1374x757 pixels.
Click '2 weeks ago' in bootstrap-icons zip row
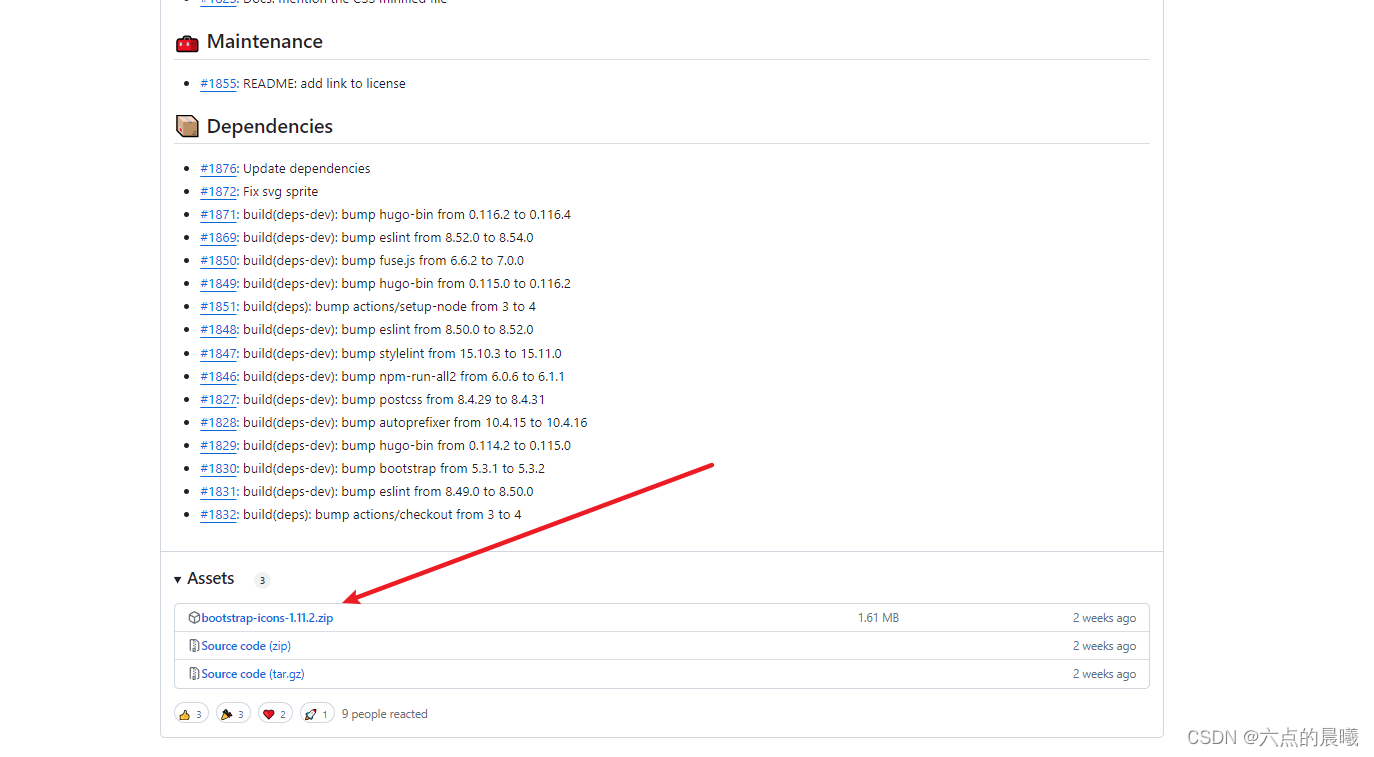pos(1104,618)
